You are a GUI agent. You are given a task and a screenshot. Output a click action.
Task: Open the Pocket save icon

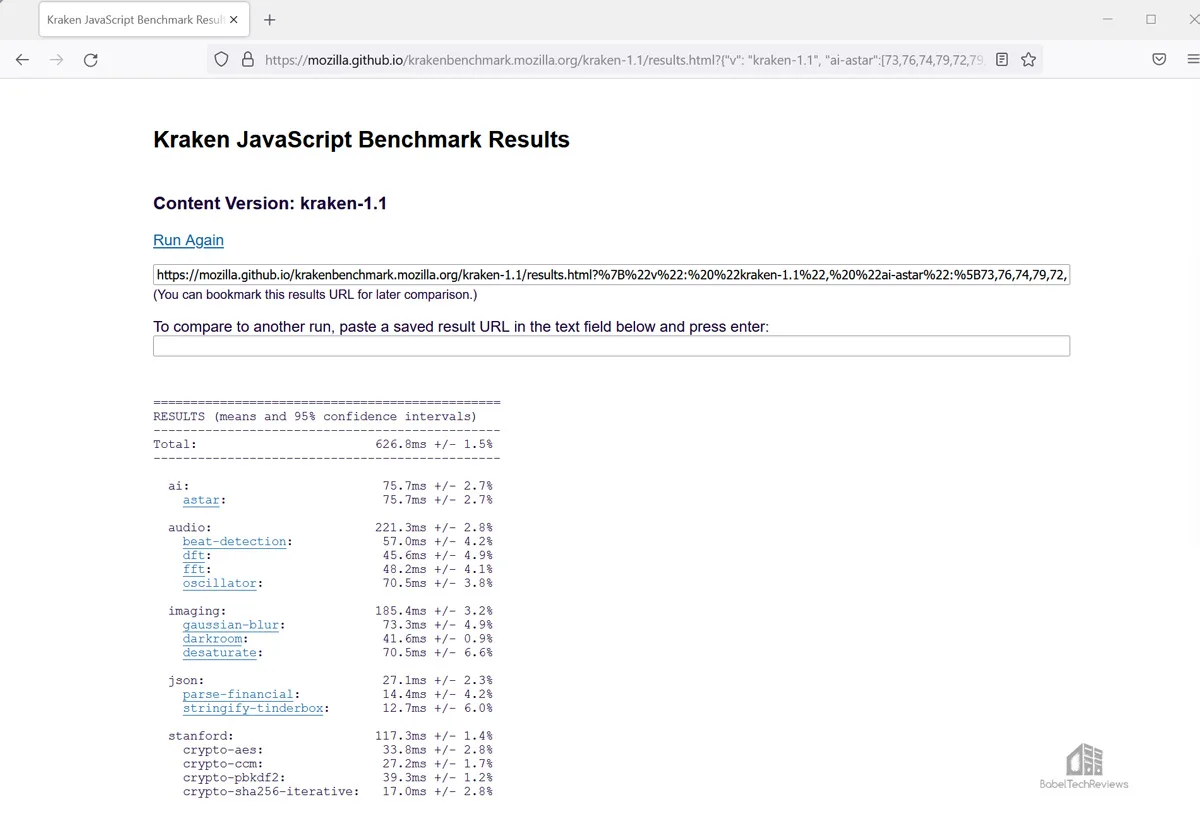(1159, 60)
